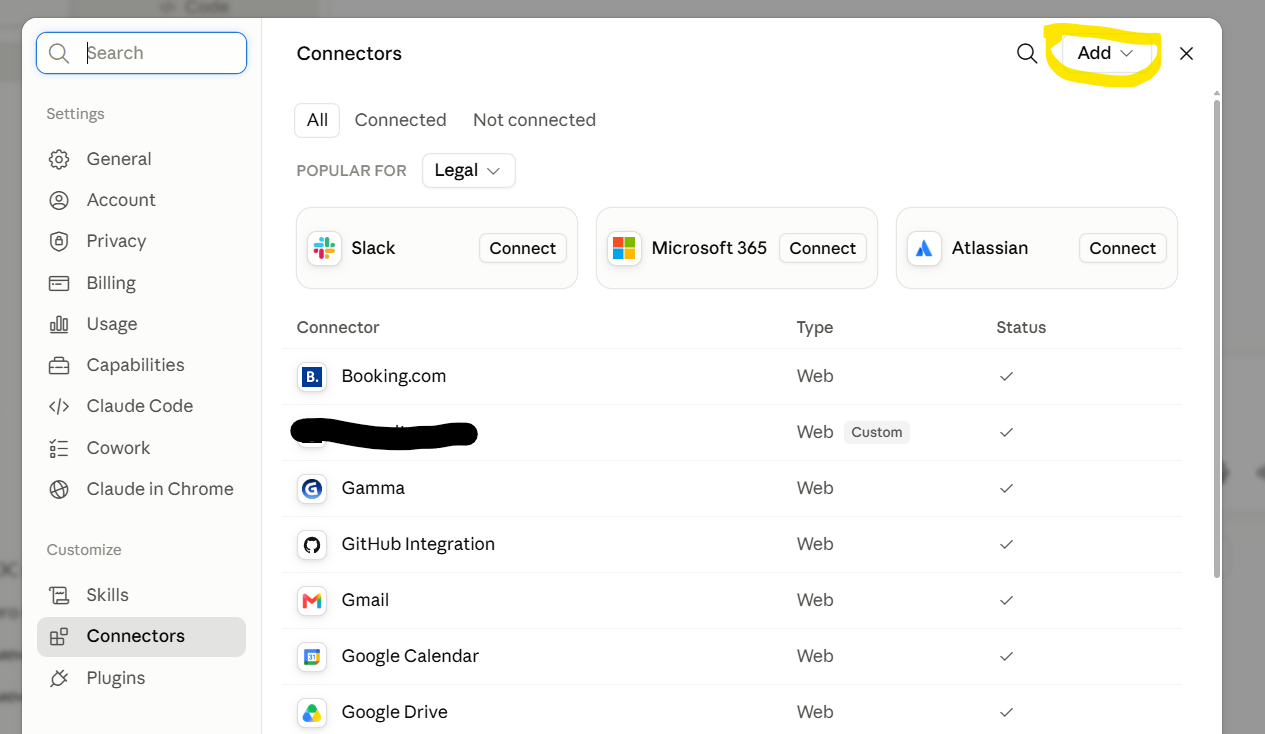This screenshot has height=734, width=1265.
Task: Click the Claude Code brackets icon
Action: 59,406
